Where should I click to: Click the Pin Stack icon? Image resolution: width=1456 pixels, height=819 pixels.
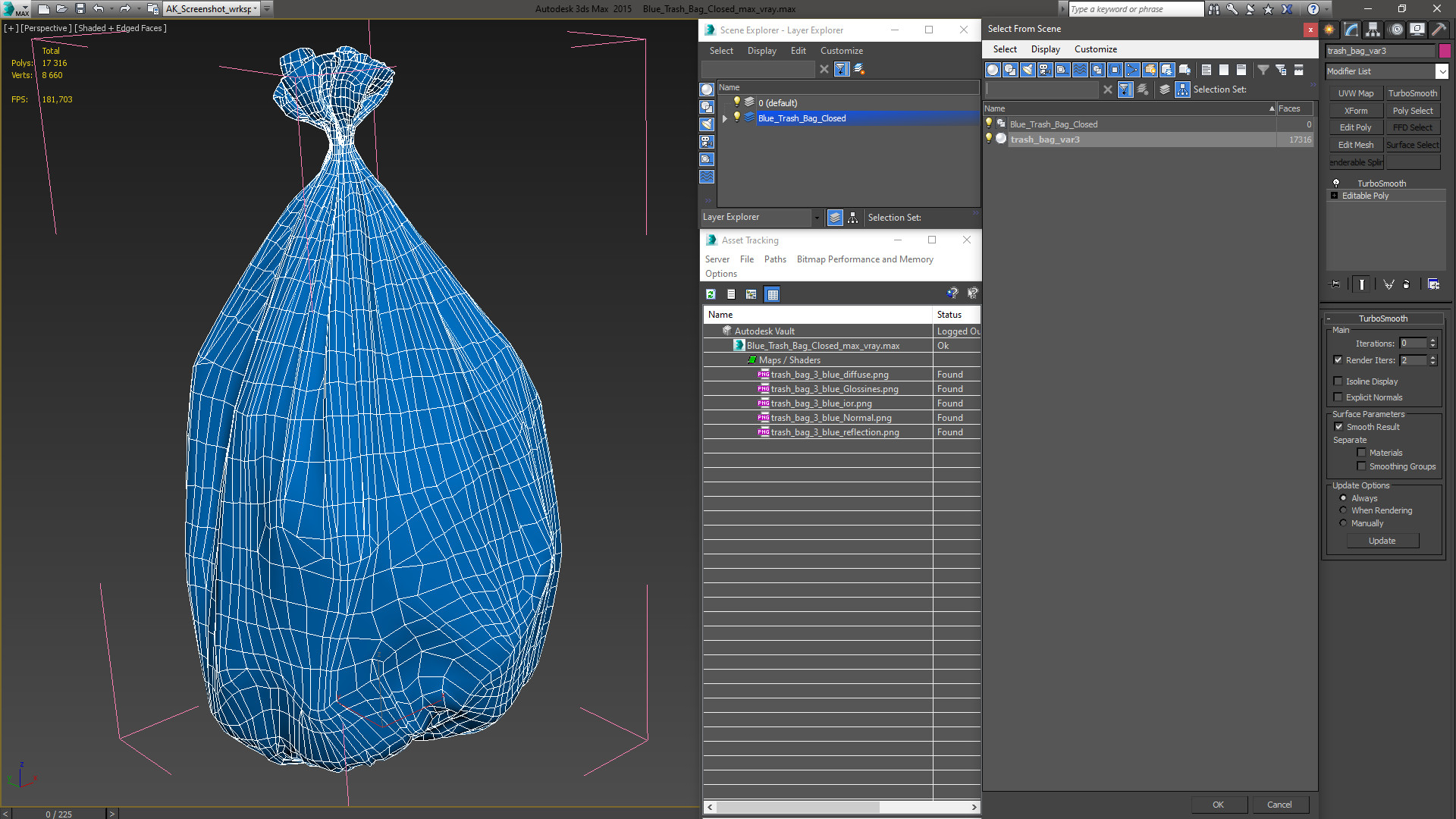click(1336, 284)
